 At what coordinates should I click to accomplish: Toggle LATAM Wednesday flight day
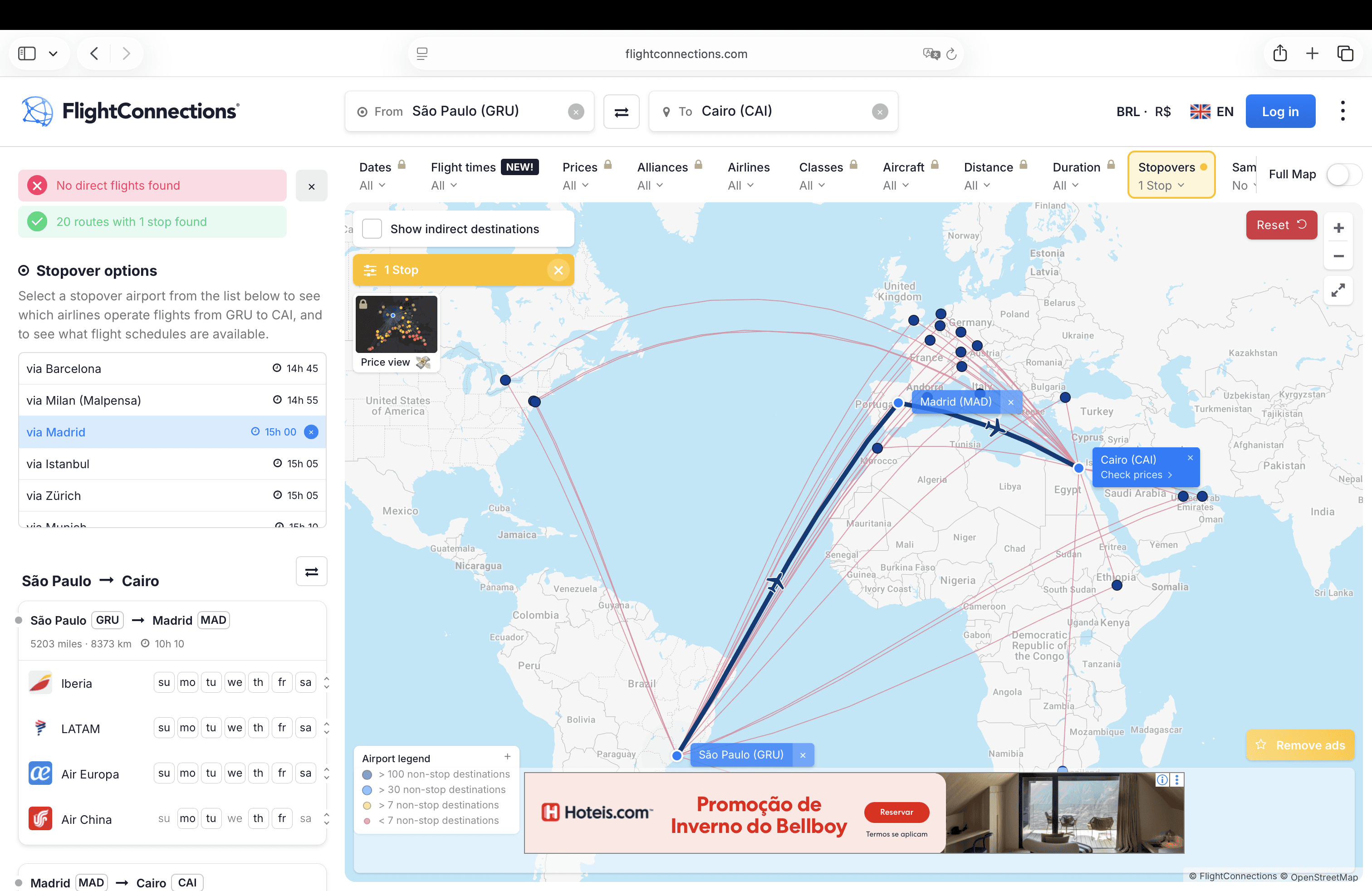(x=235, y=728)
